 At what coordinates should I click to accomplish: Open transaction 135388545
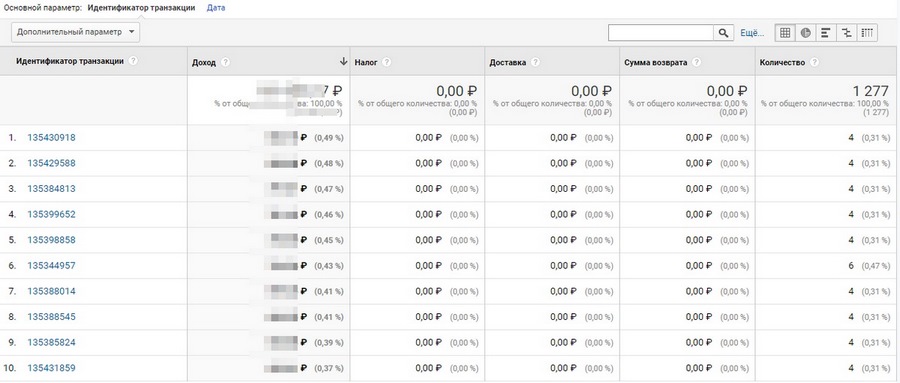[51, 317]
